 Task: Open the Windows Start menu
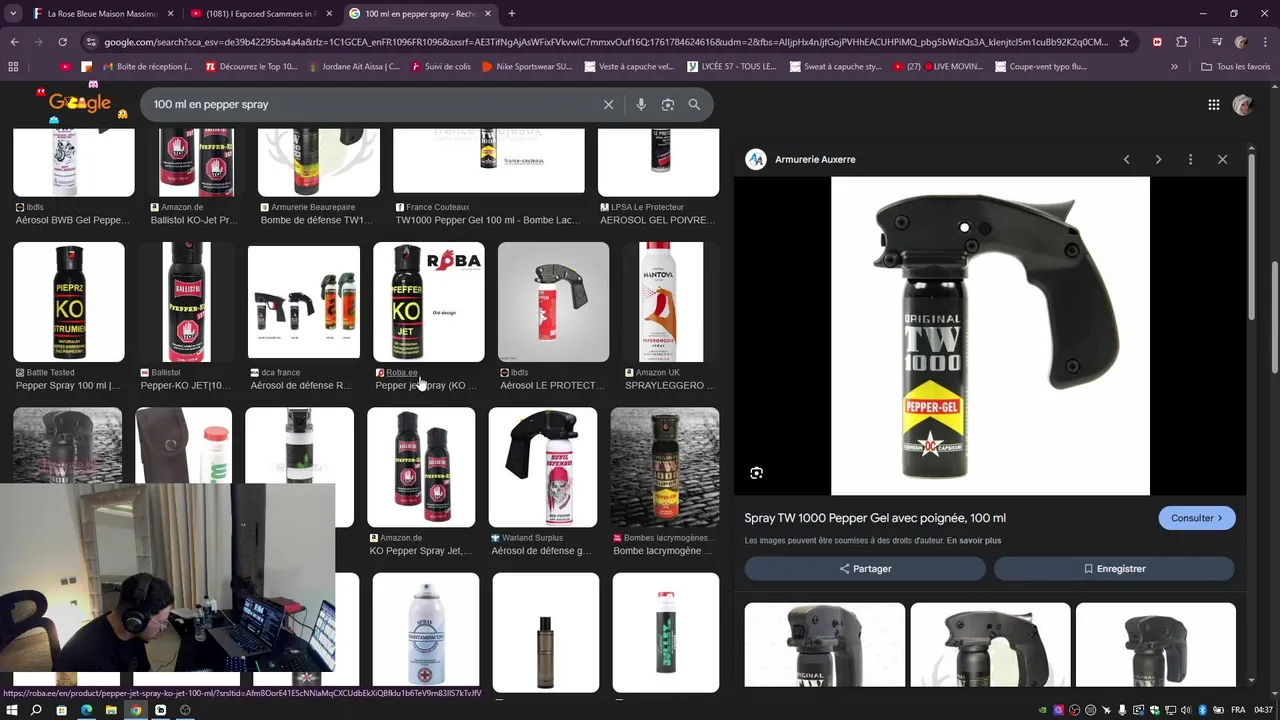point(11,710)
